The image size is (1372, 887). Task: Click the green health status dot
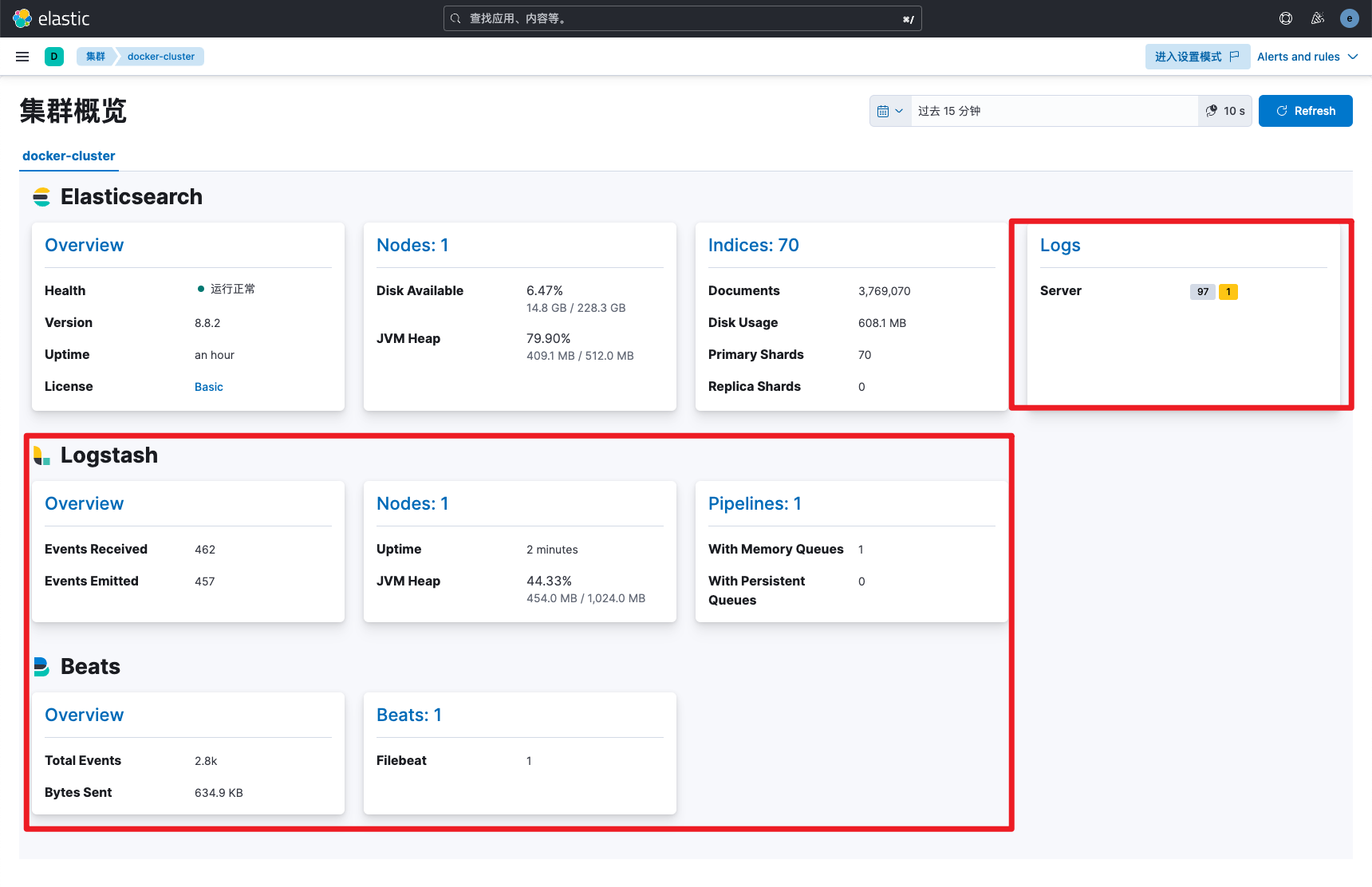(x=201, y=289)
